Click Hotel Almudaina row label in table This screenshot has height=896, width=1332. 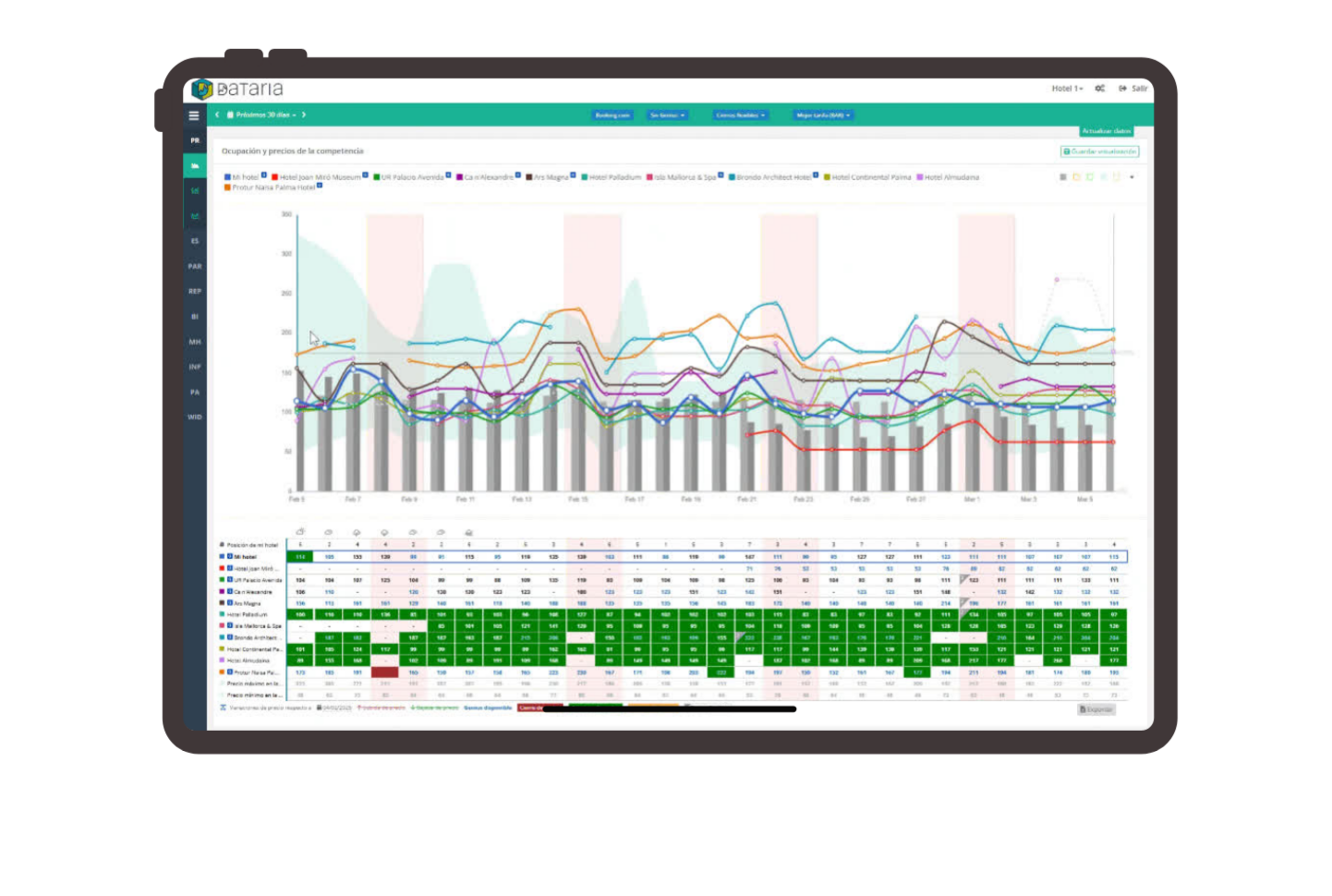248,660
